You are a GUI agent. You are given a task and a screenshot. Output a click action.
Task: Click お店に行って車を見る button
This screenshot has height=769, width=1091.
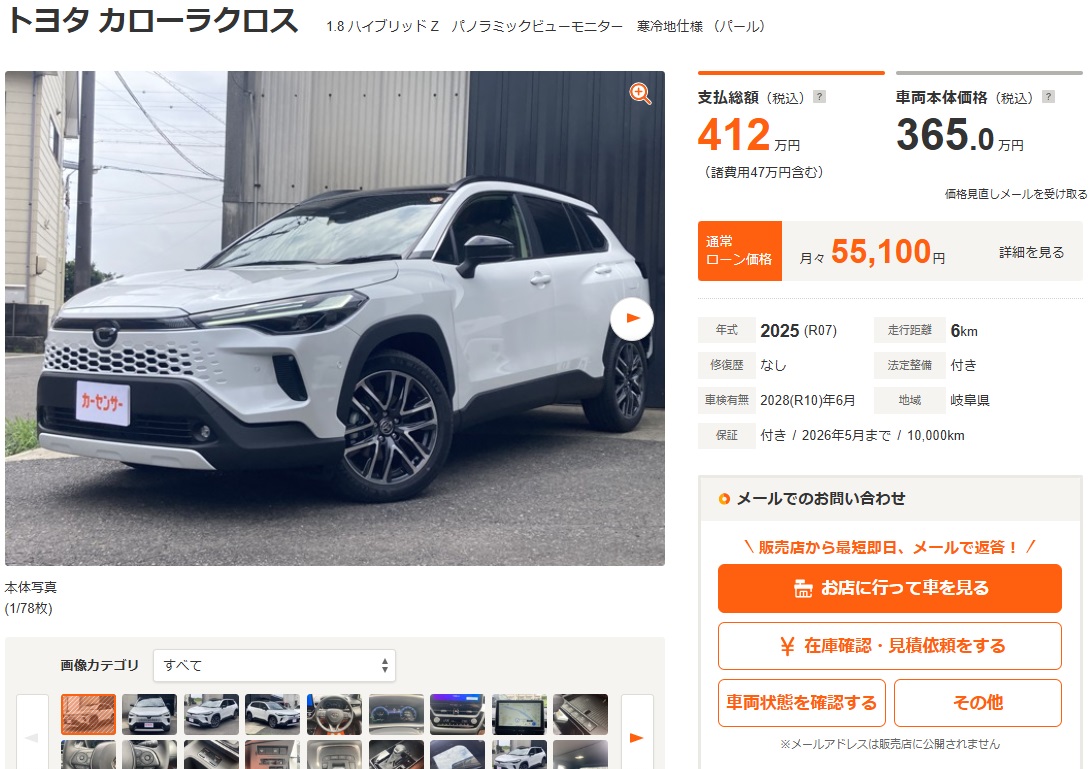[x=890, y=588]
